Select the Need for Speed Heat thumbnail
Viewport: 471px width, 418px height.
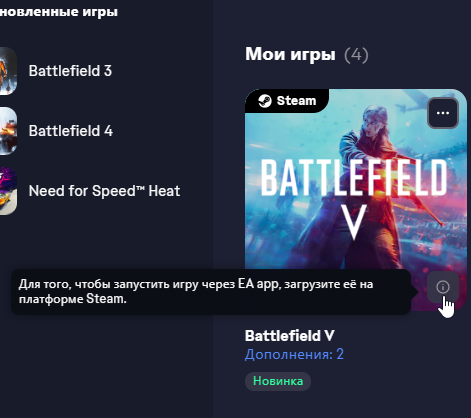coord(8,191)
